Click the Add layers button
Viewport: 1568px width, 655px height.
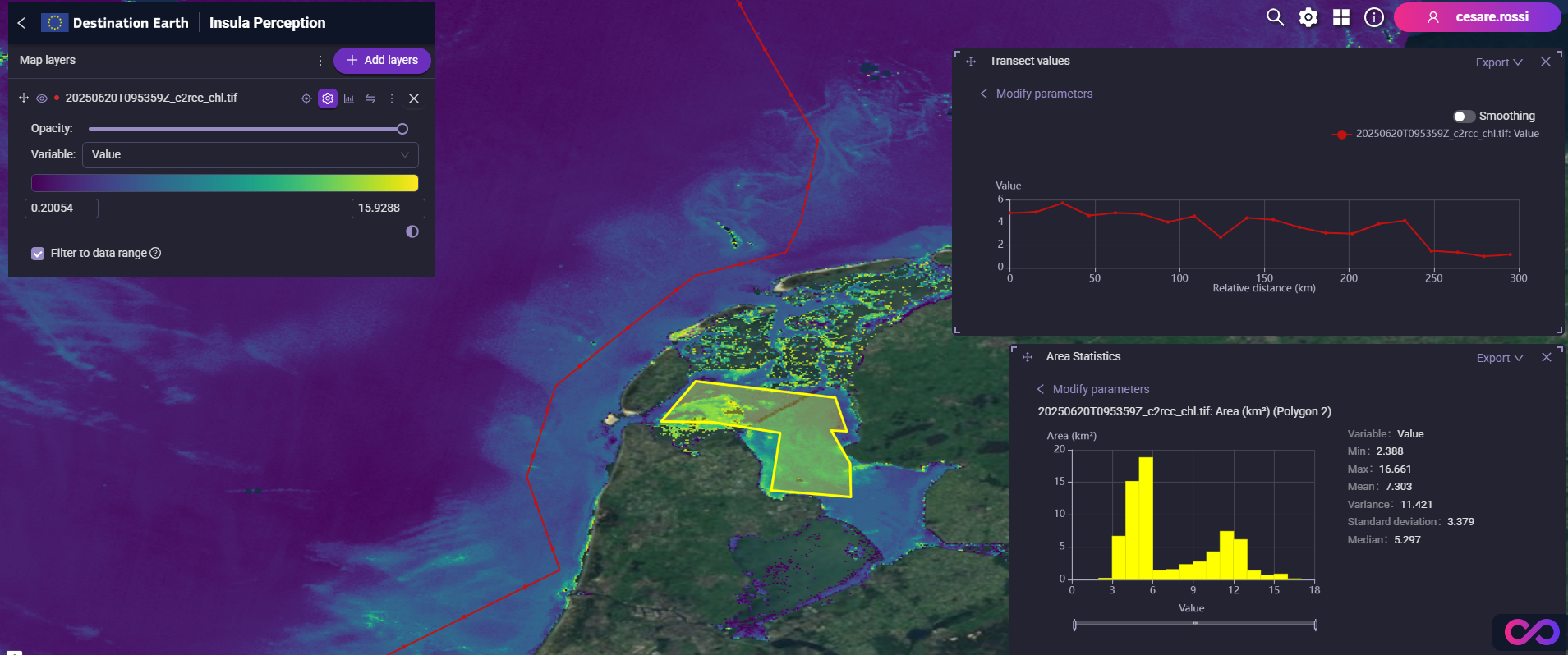[x=382, y=60]
